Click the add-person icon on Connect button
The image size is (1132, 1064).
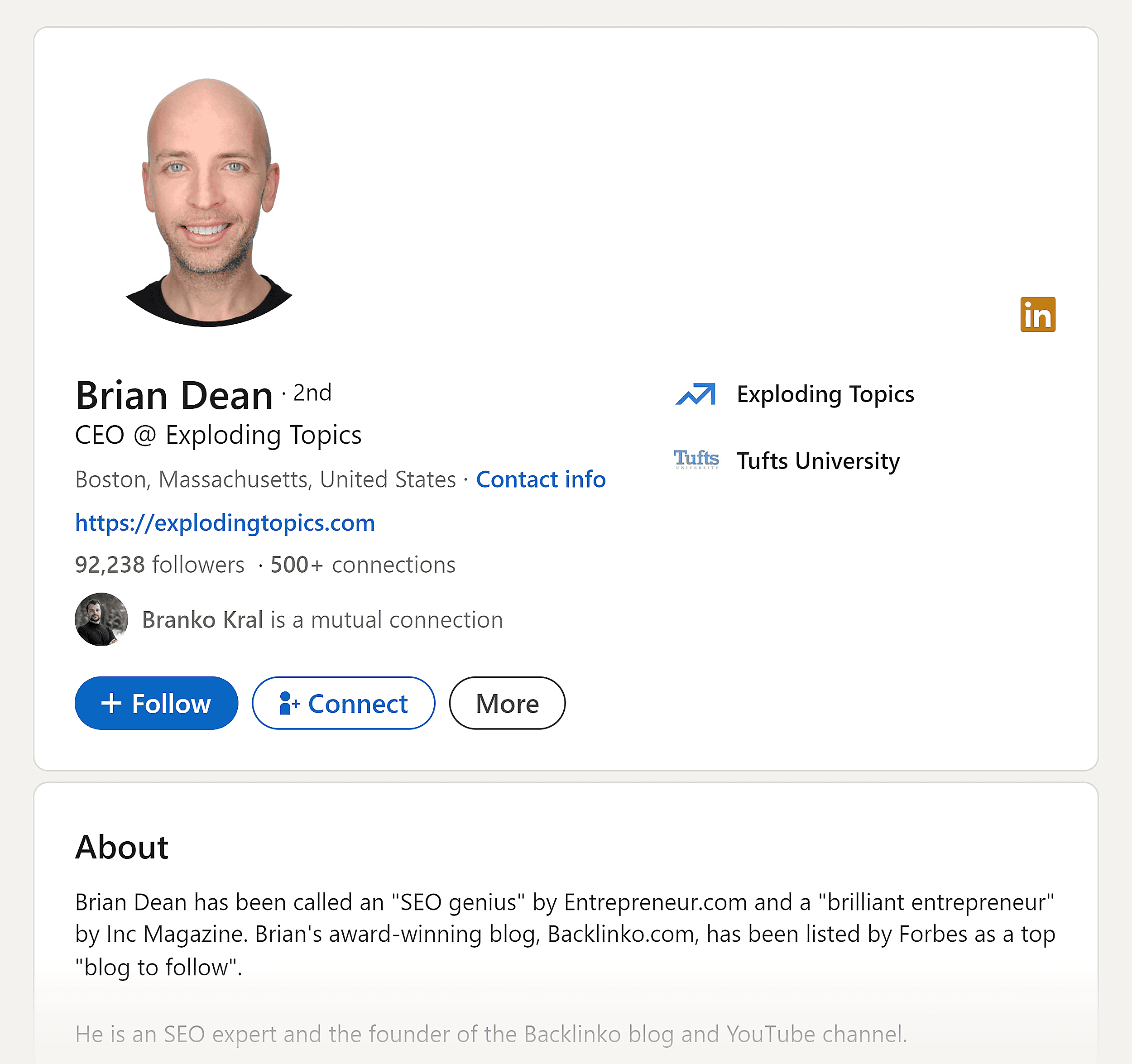point(289,703)
